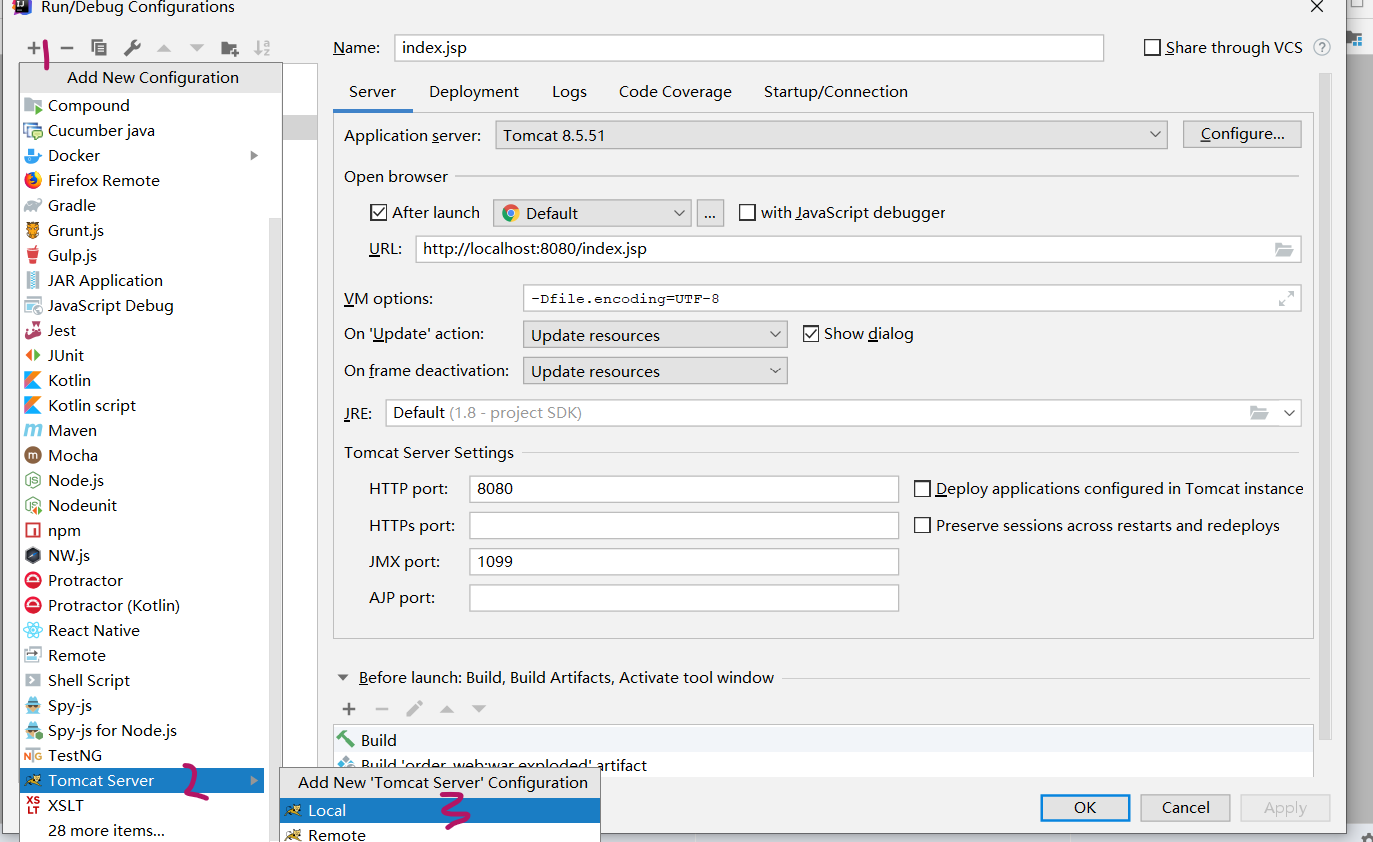The image size is (1373, 842).
Task: Click the Name input field
Action: 749,47
